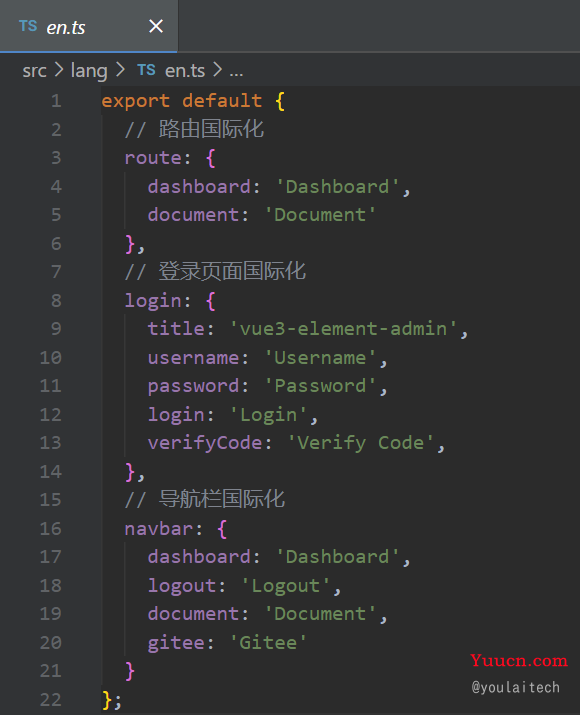Open the lang folder in the breadcrumb

(x=89, y=71)
